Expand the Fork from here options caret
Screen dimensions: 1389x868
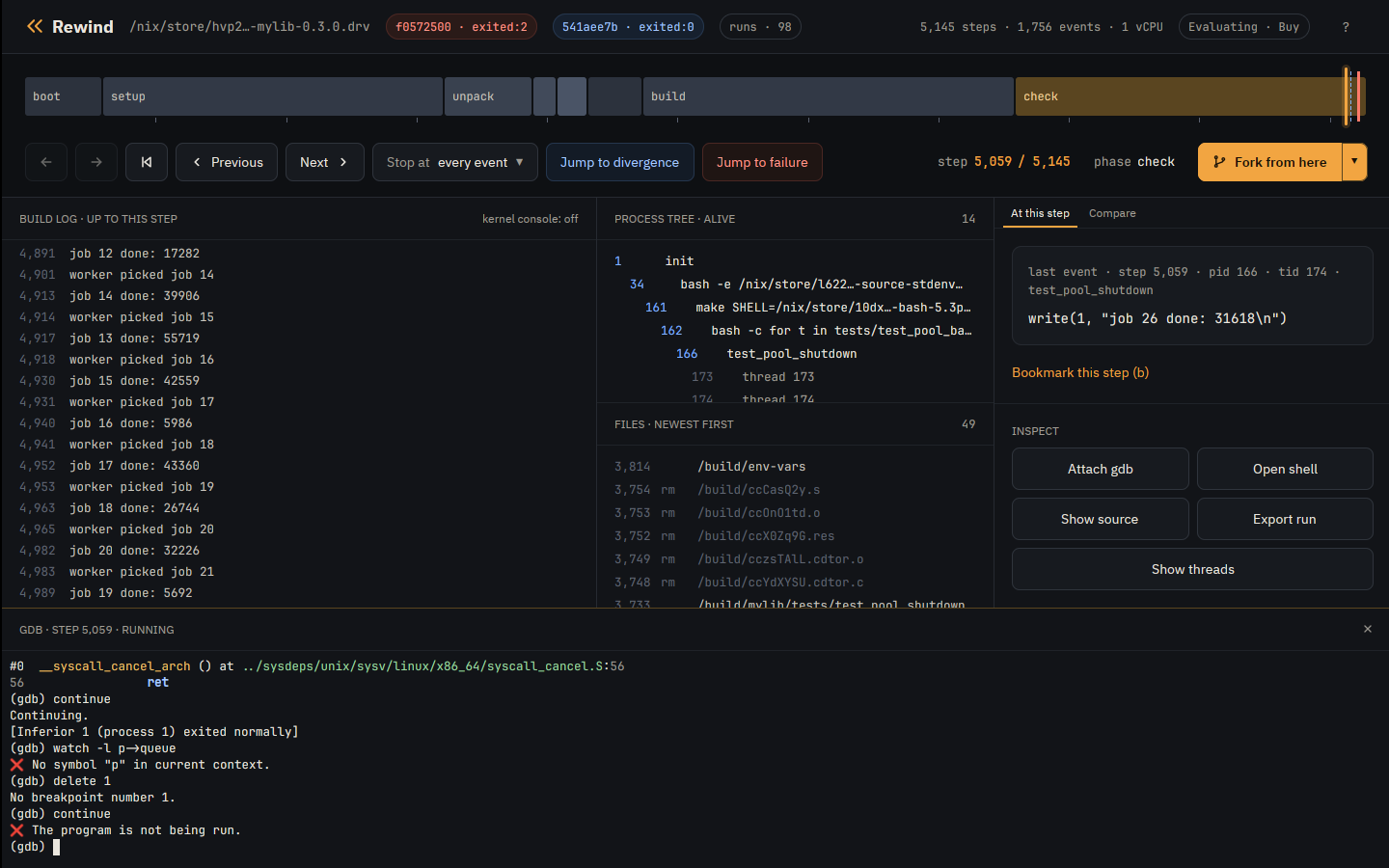coord(1354,162)
